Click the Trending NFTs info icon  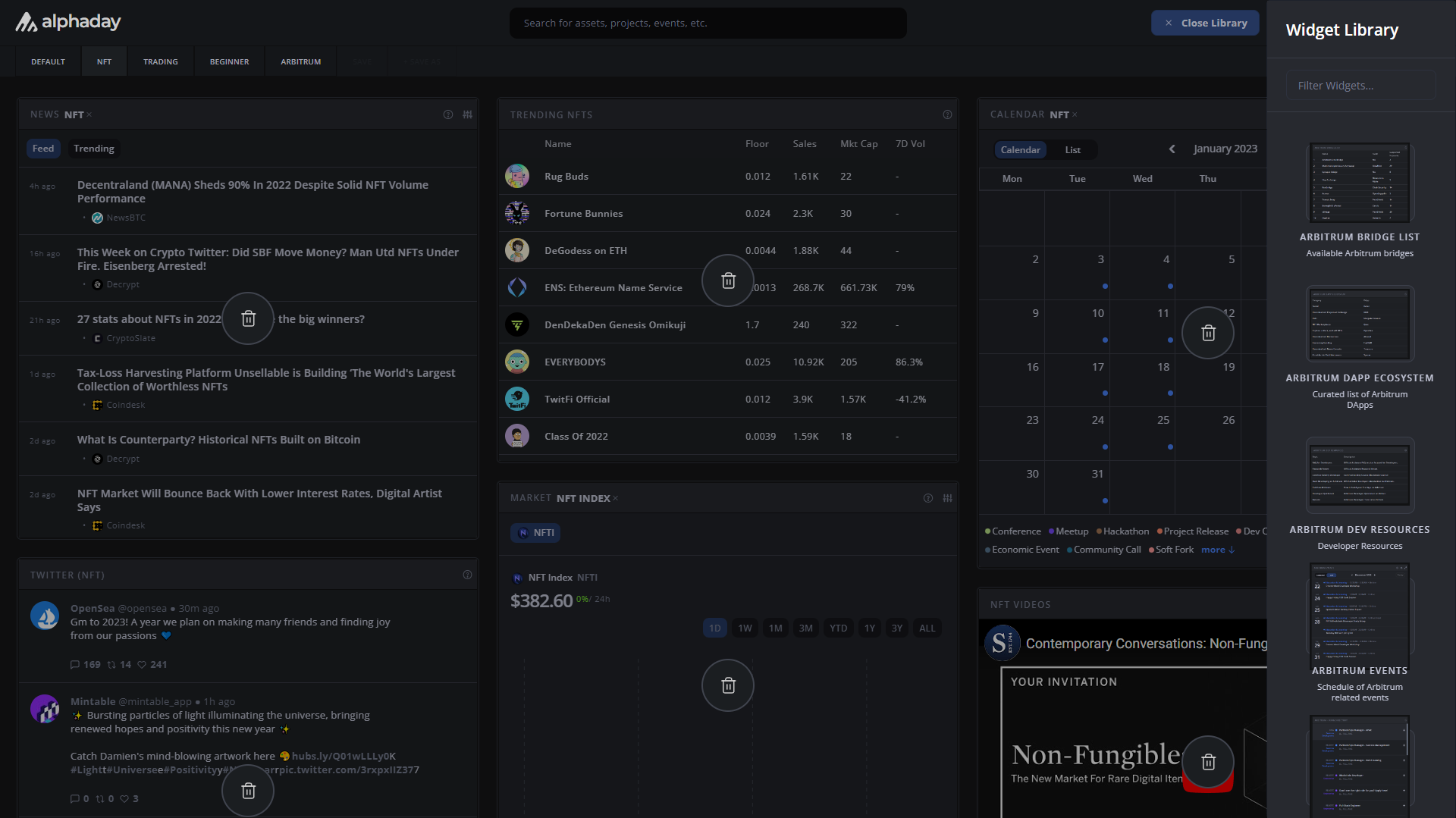coord(947,114)
